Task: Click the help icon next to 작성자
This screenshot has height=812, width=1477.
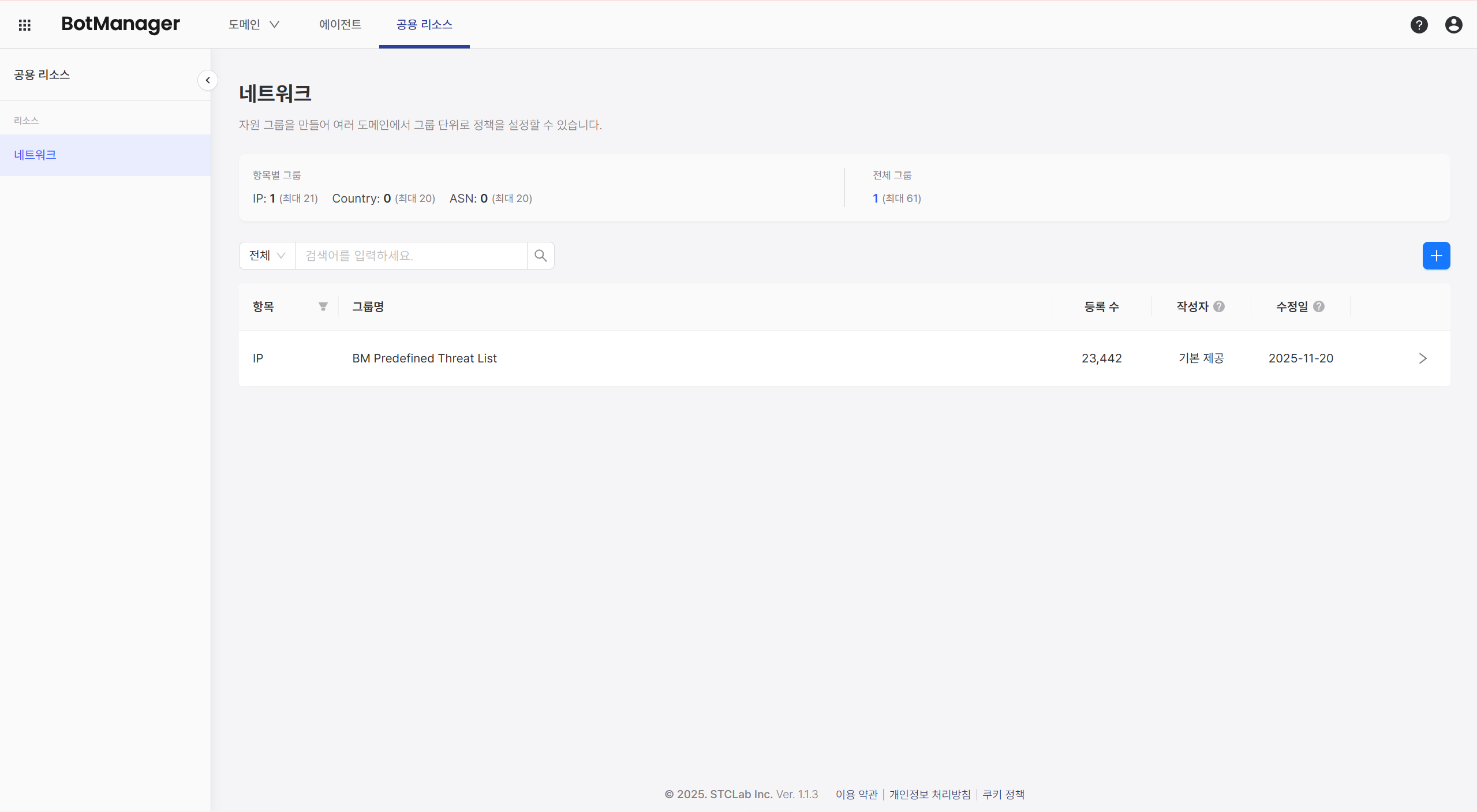Action: (1219, 306)
